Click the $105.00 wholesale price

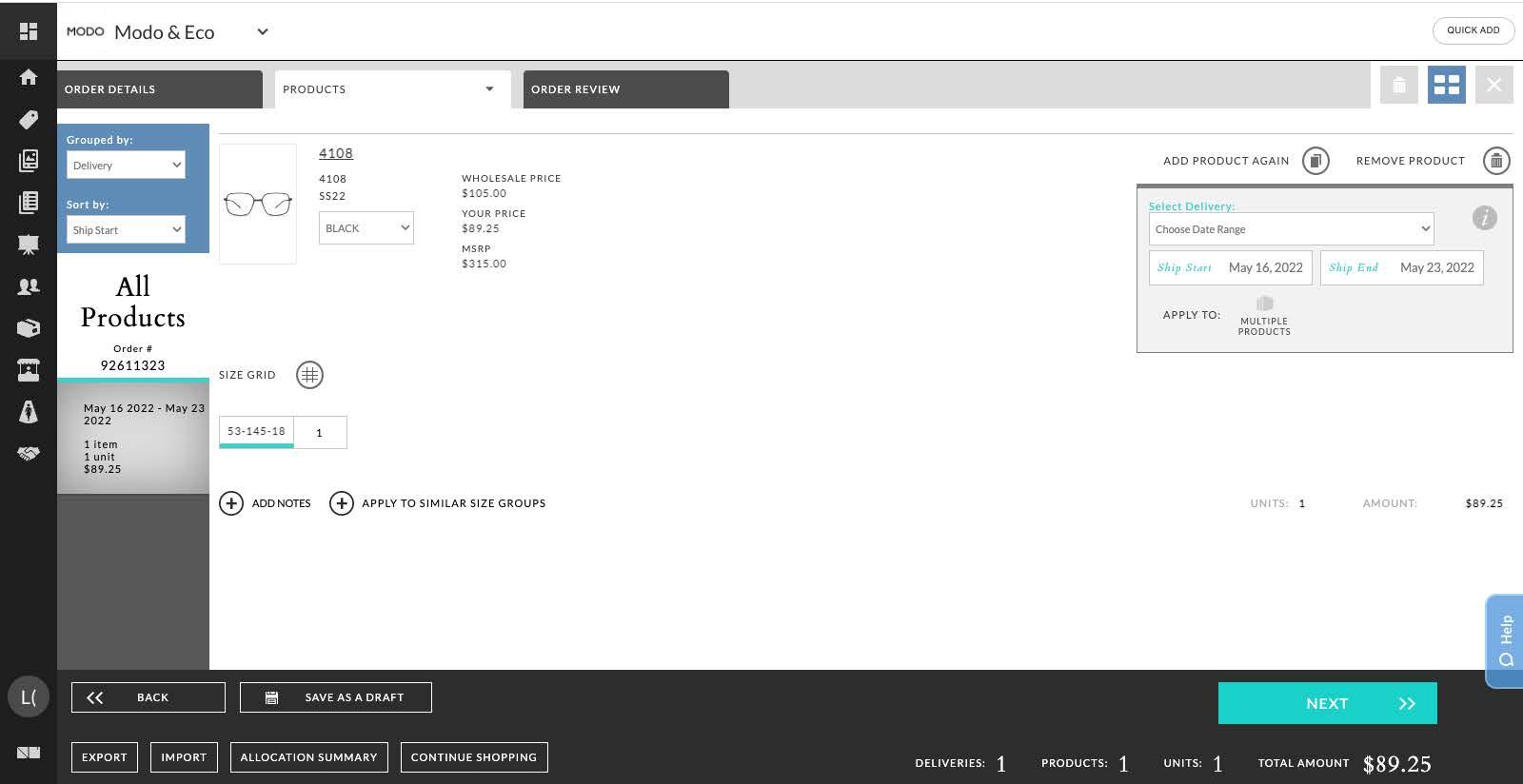point(485,193)
